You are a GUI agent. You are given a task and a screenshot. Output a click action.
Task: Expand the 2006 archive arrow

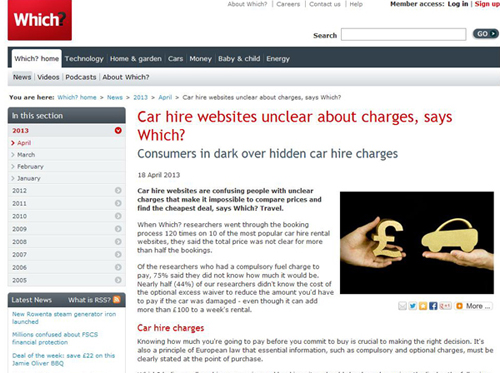pyautogui.click(x=118, y=267)
